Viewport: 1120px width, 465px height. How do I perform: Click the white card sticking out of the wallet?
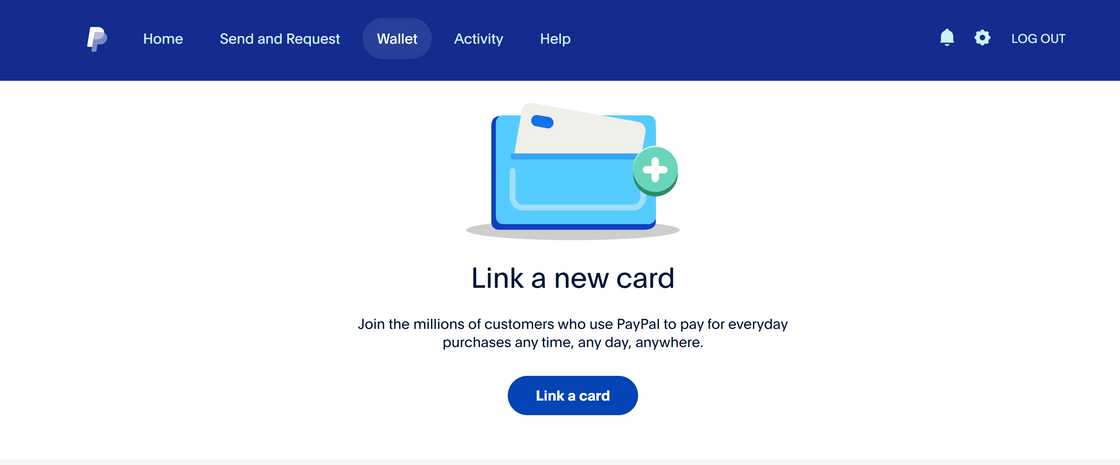[x=579, y=130]
